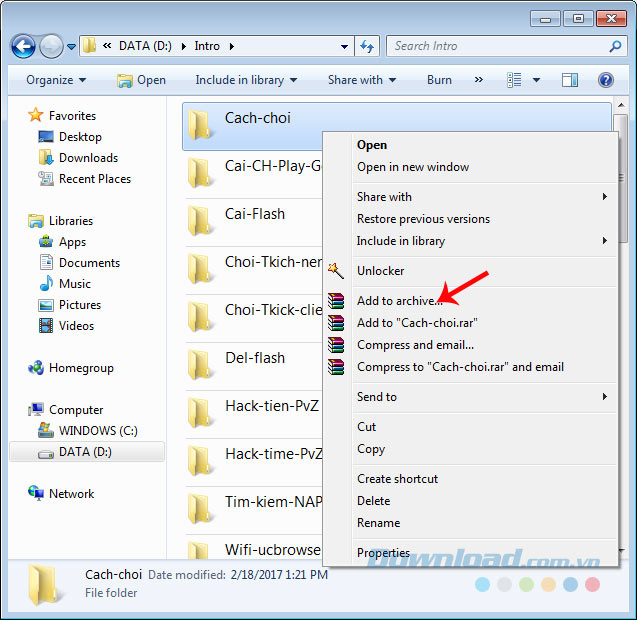This screenshot has width=637, height=620.
Task: Click the search magnifier icon
Action: [x=615, y=46]
